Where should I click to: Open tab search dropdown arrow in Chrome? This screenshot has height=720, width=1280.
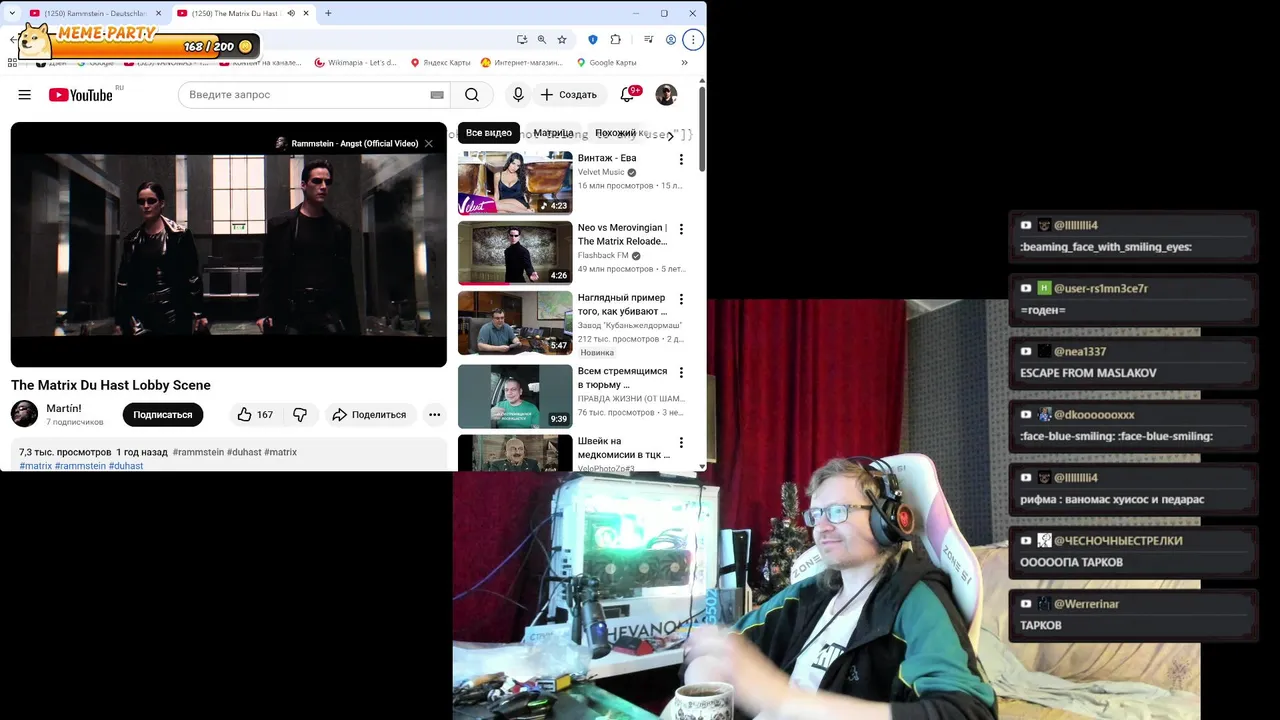[12, 13]
